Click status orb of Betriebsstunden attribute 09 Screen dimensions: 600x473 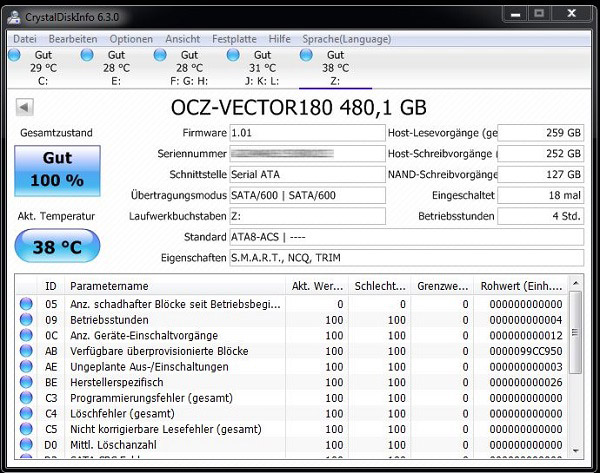(26, 320)
